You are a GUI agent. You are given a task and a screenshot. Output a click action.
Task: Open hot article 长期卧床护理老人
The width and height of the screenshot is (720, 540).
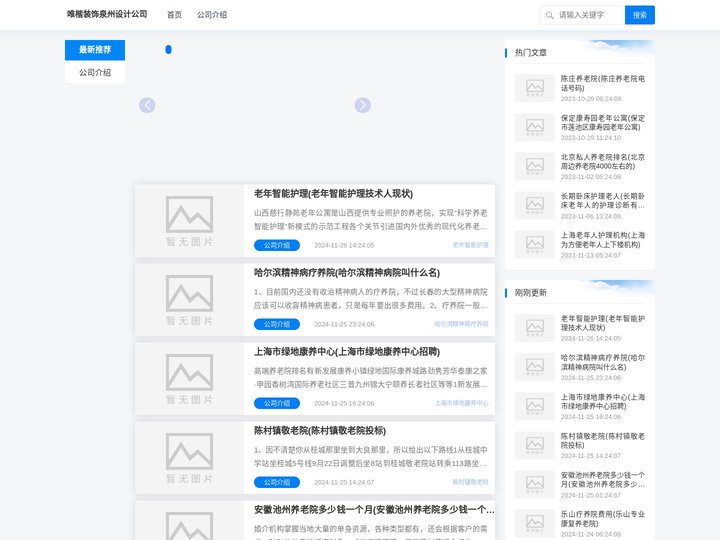click(602, 201)
